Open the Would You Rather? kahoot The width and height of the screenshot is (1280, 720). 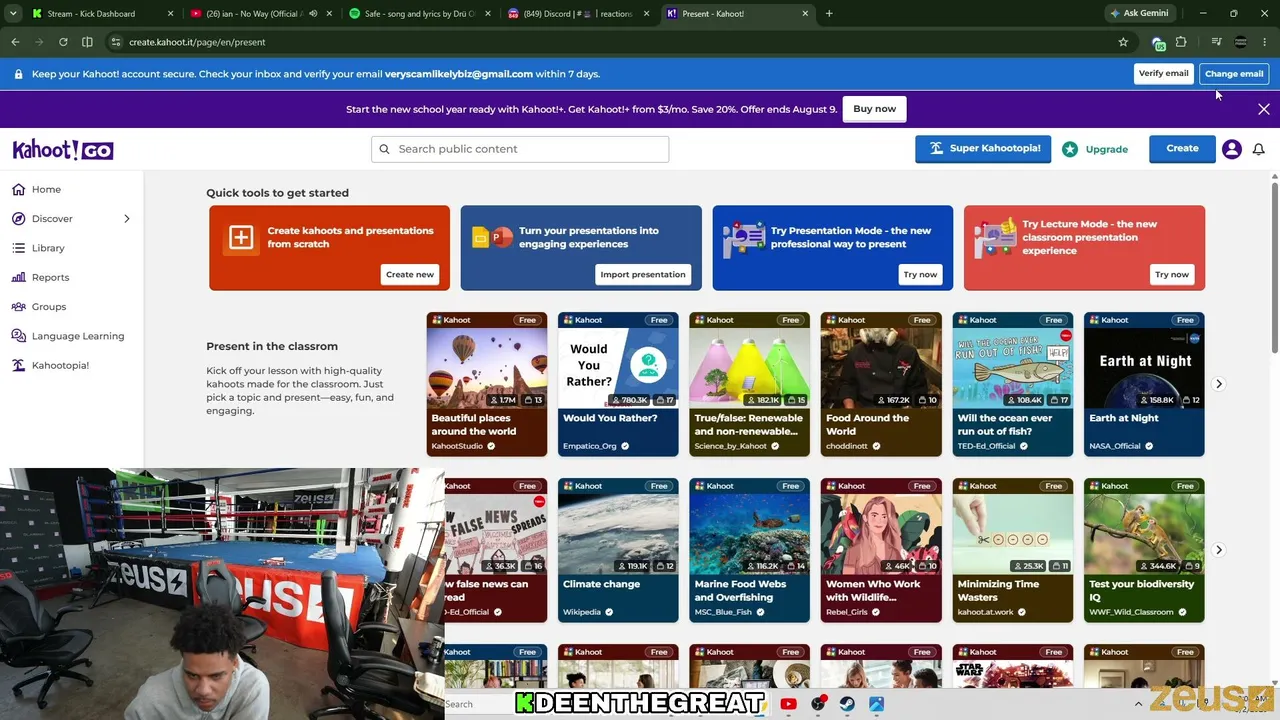click(x=618, y=384)
